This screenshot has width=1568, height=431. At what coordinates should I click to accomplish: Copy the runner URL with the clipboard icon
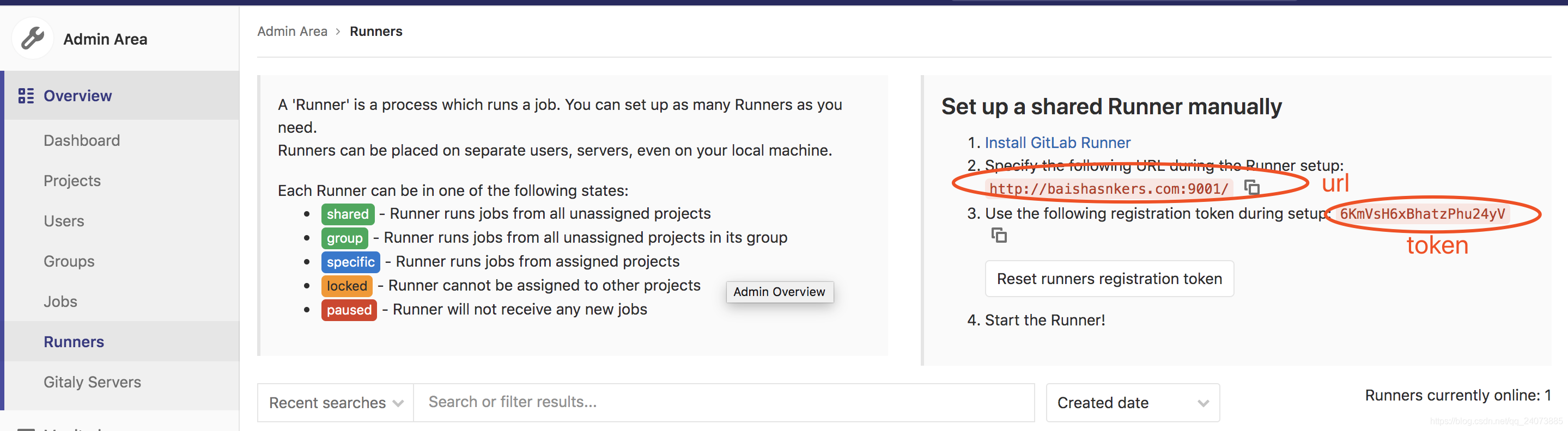pos(1251,187)
